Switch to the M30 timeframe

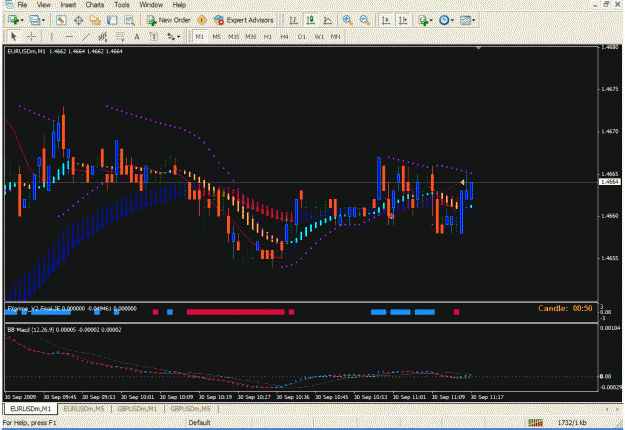tap(250, 37)
